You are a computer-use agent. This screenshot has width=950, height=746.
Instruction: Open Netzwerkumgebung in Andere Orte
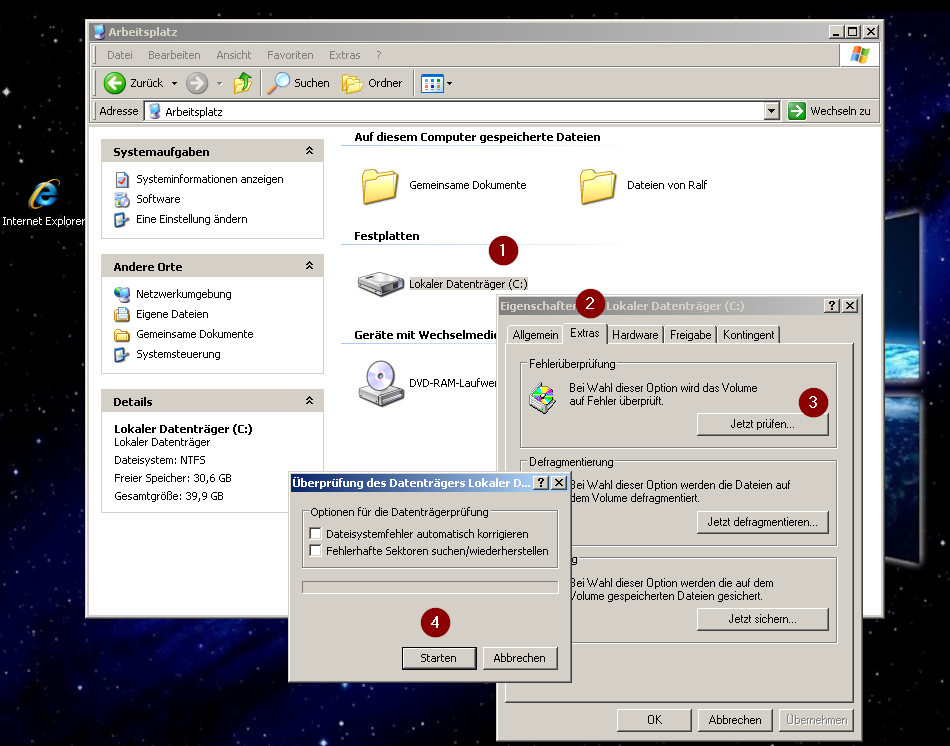[184, 294]
